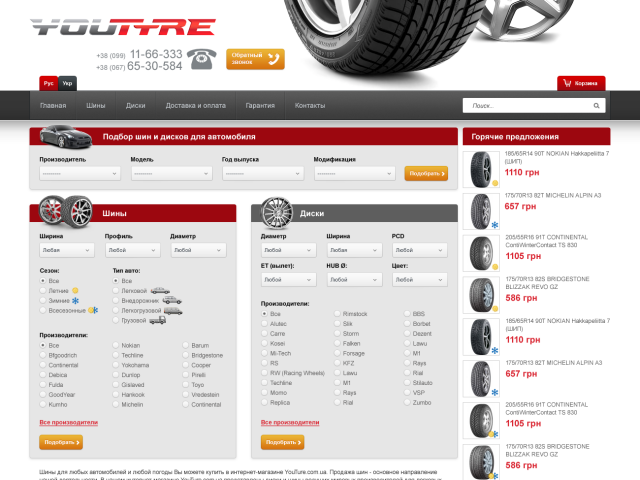The image size is (640, 480).
Task: Select Легковой vehicle type radio
Action: coord(116,291)
